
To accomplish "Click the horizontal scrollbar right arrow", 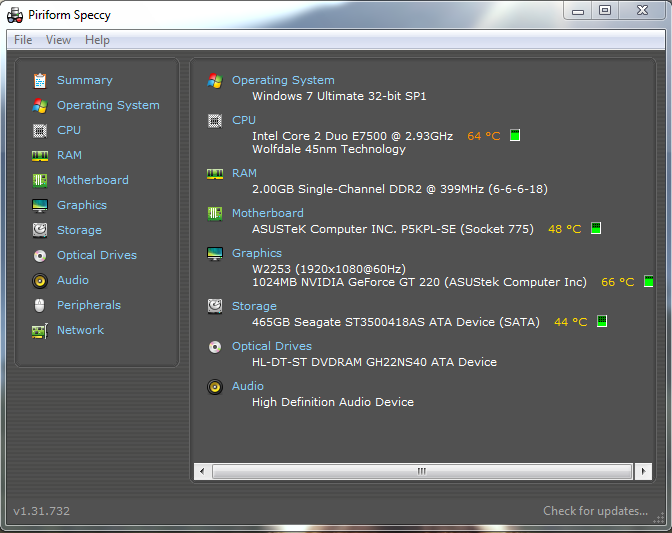I will point(644,471).
